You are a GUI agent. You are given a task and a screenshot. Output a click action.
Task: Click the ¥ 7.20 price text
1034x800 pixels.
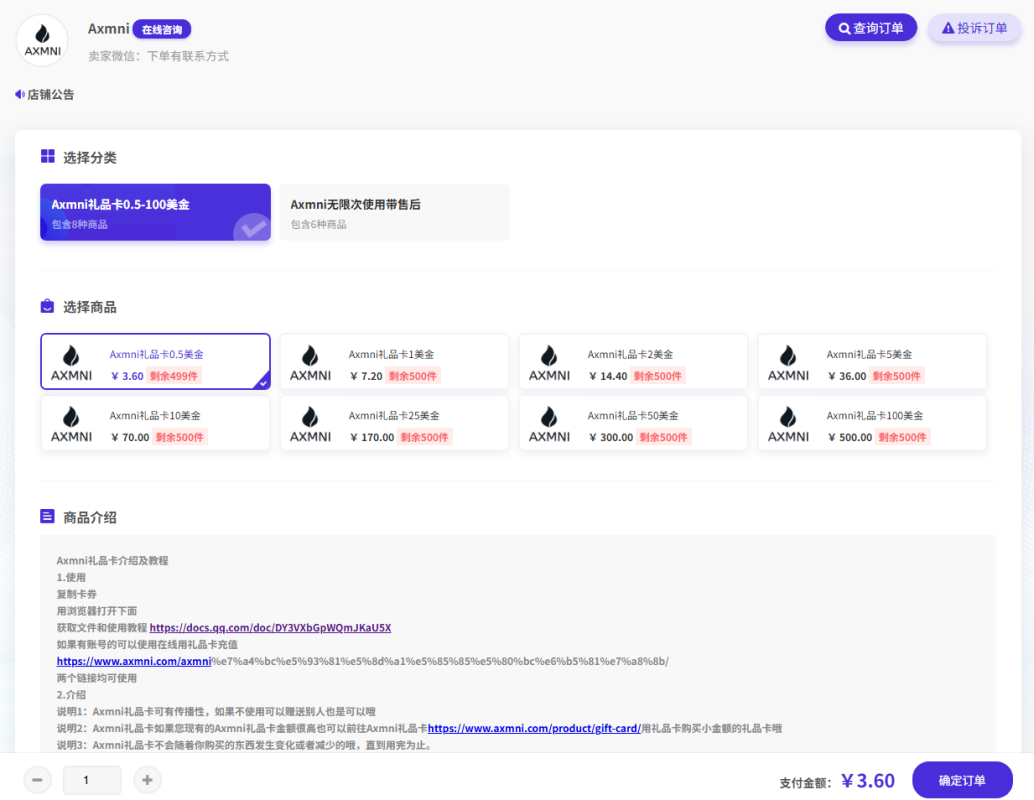(x=366, y=376)
